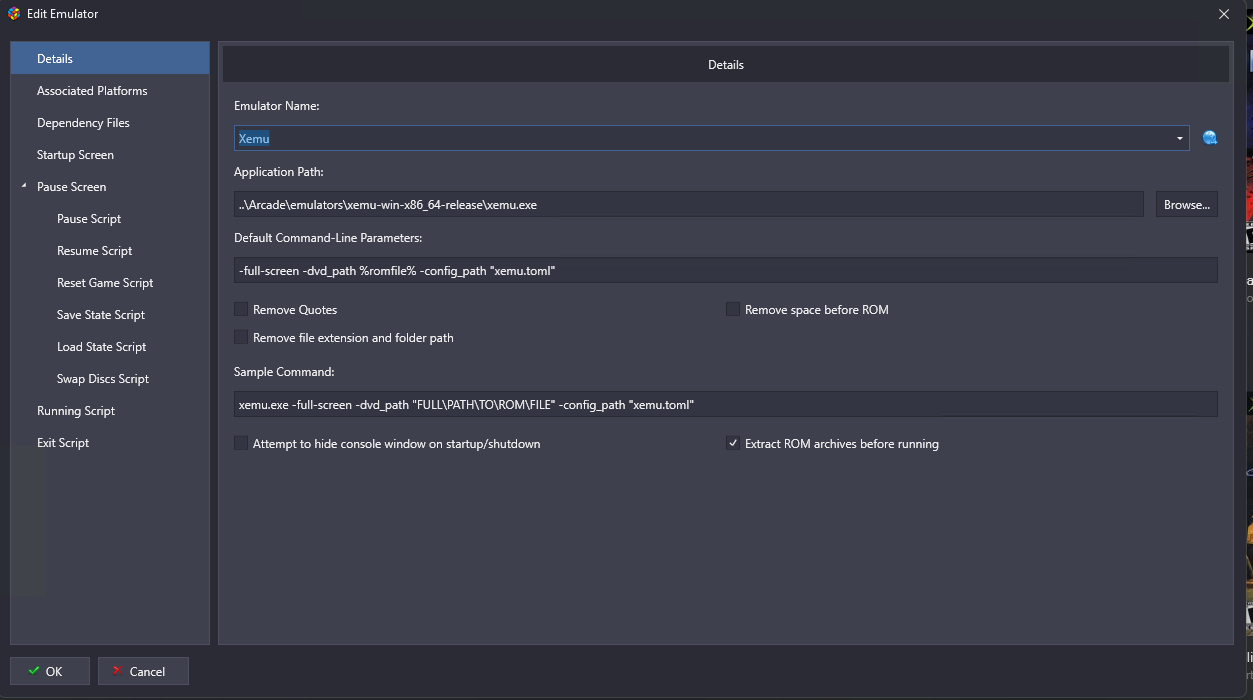
Task: Click the LaunchBox logo in title bar
Action: 14,14
